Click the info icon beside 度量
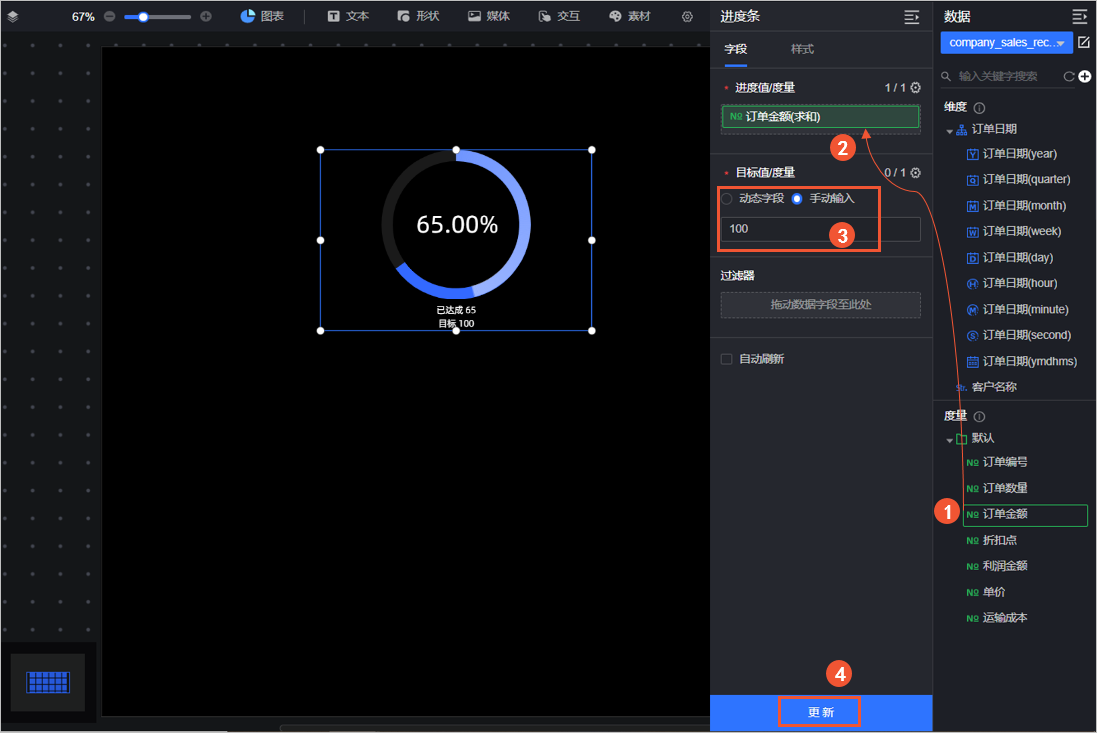 tap(979, 417)
